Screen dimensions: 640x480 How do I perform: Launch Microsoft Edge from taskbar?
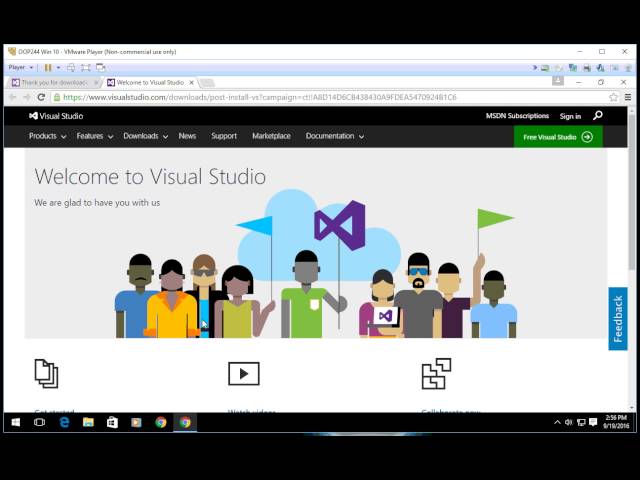click(x=64, y=422)
